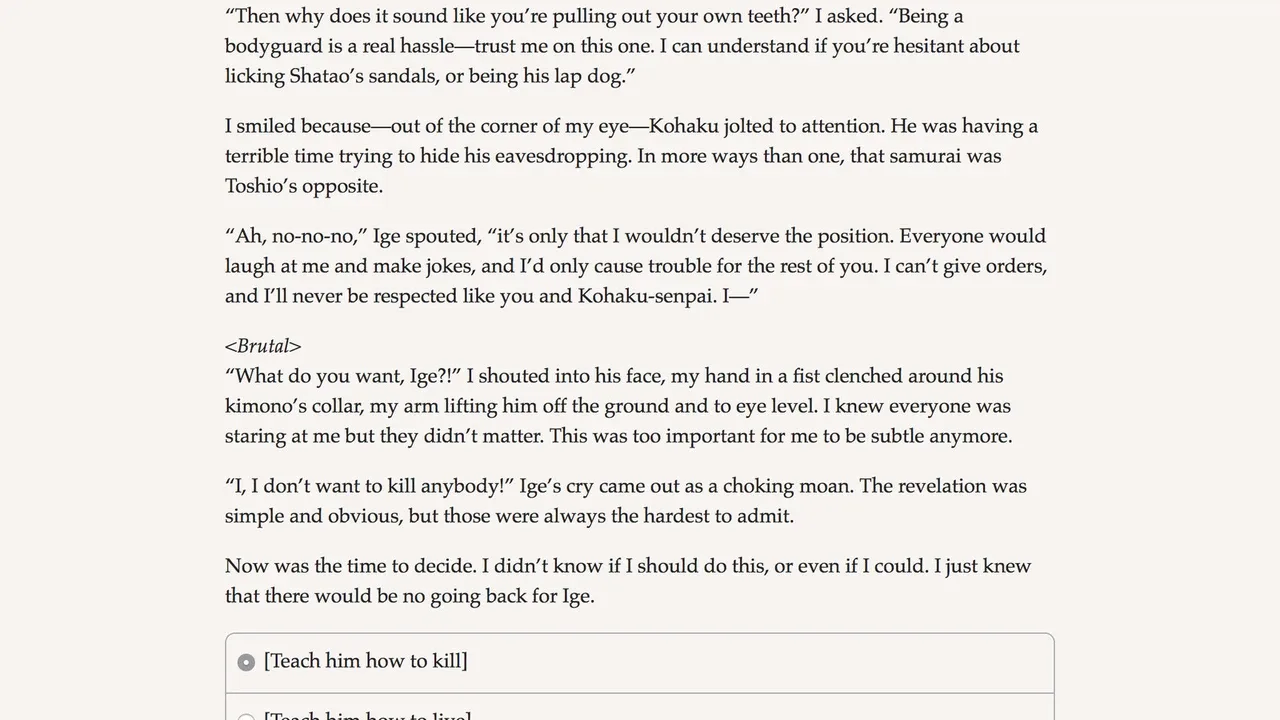Screen dimensions: 1280x720
Task: Click the words "Toshio's opposite"
Action: (304, 186)
